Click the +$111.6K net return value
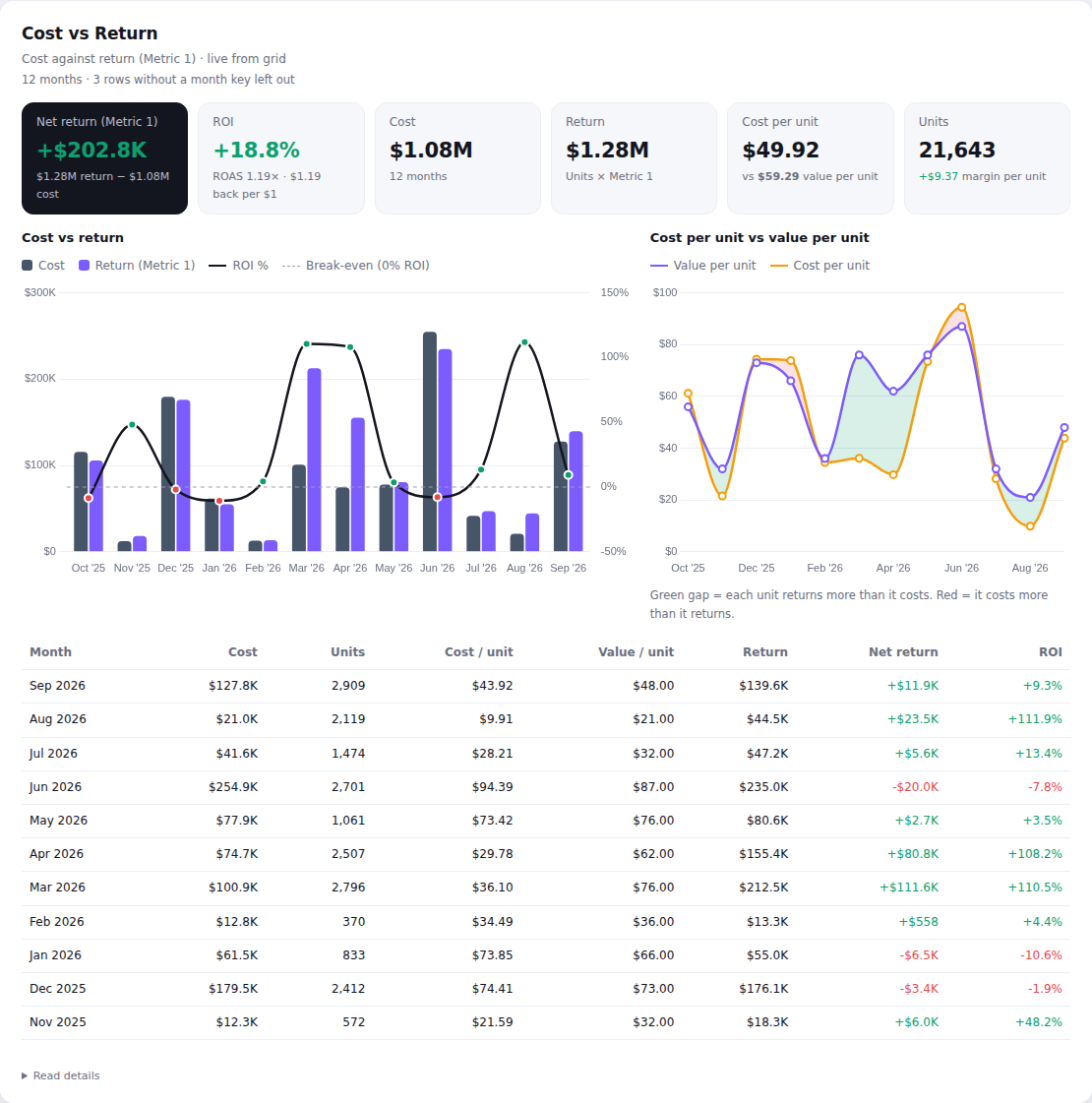The width and height of the screenshot is (1092, 1103). [908, 888]
